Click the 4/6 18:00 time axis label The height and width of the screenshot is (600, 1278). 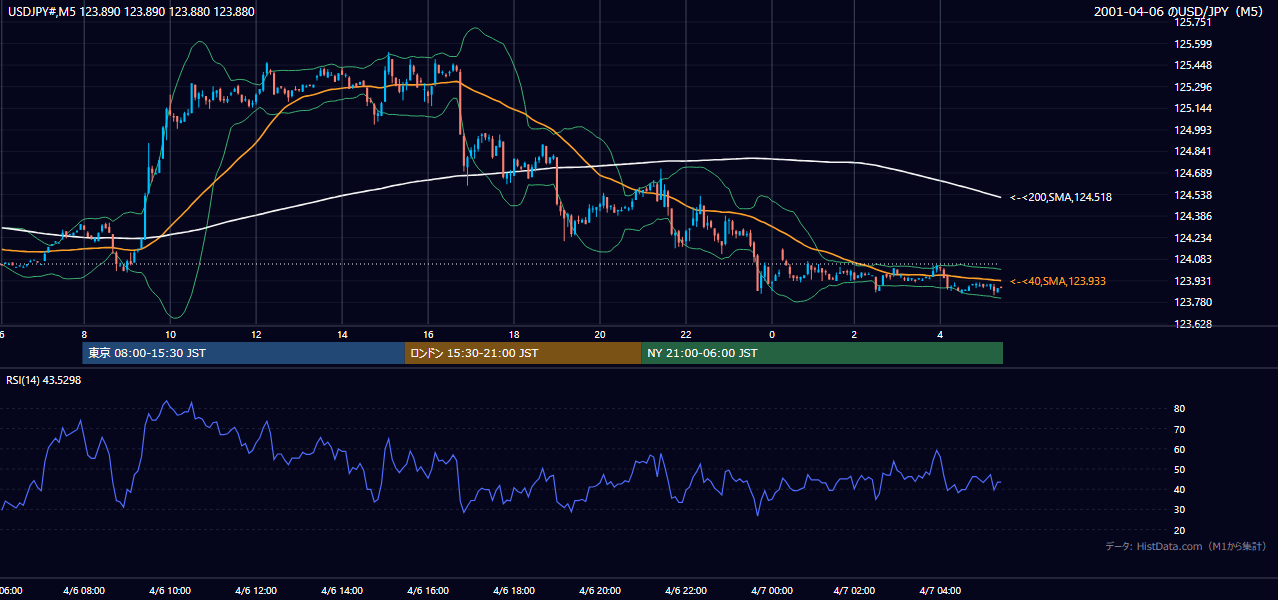click(x=514, y=591)
